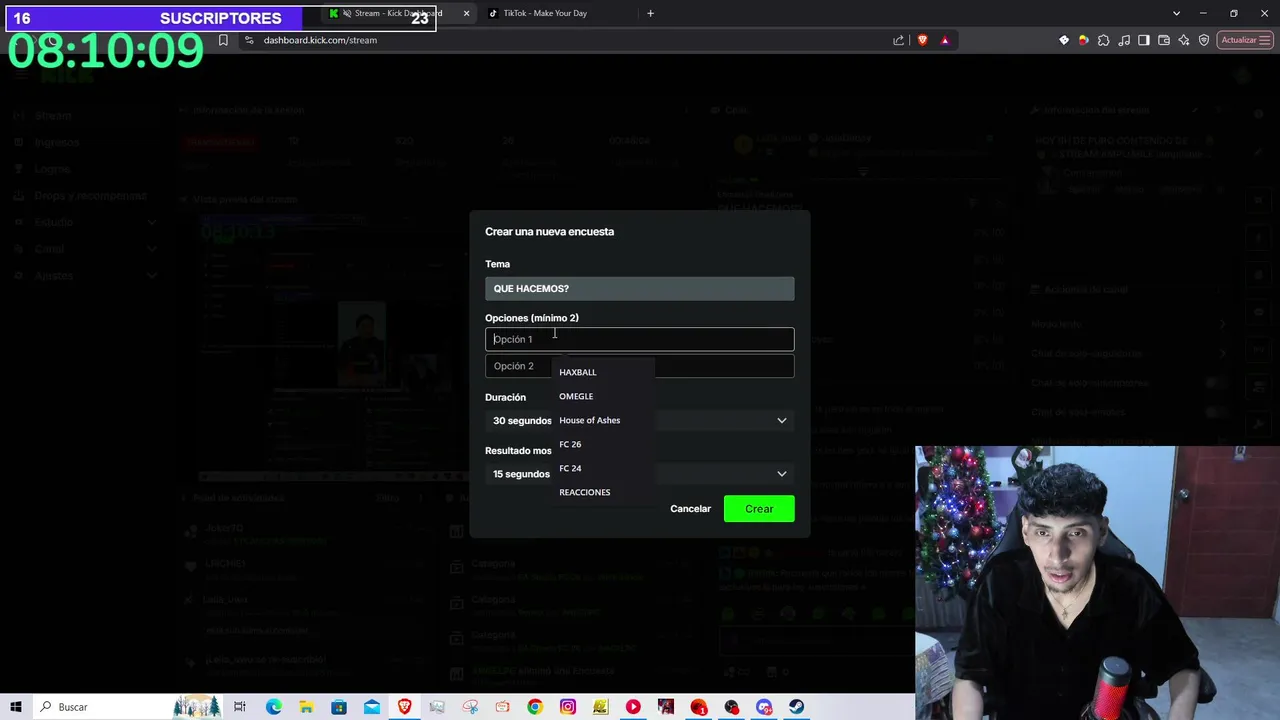The image size is (1280, 720).
Task: Click the share page icon in address bar
Action: pos(899,40)
